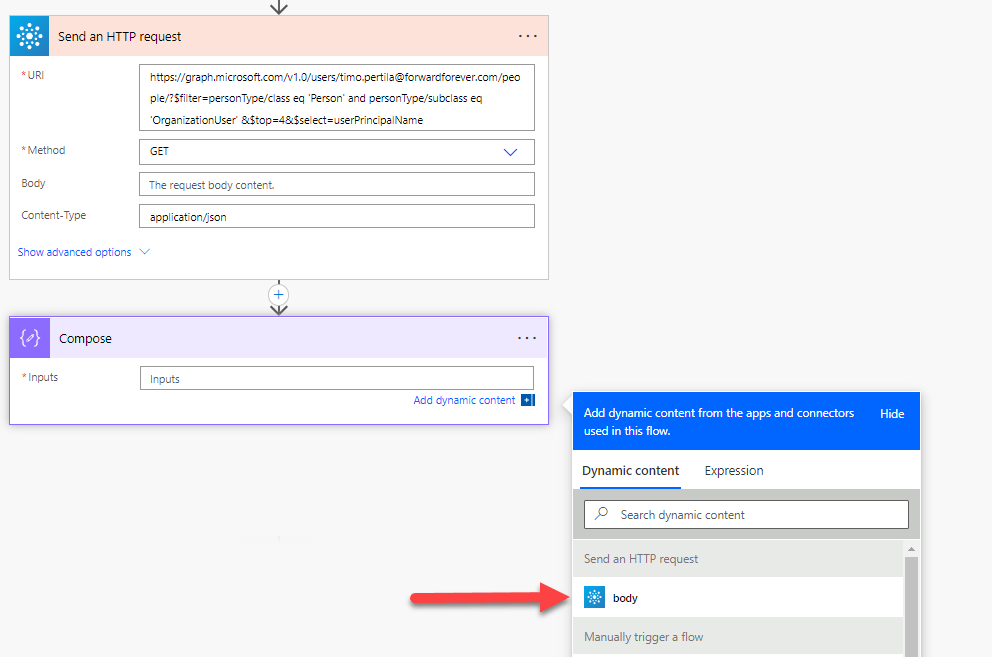Click the plus icon to insert a step
992x657 pixels.
tap(279, 295)
